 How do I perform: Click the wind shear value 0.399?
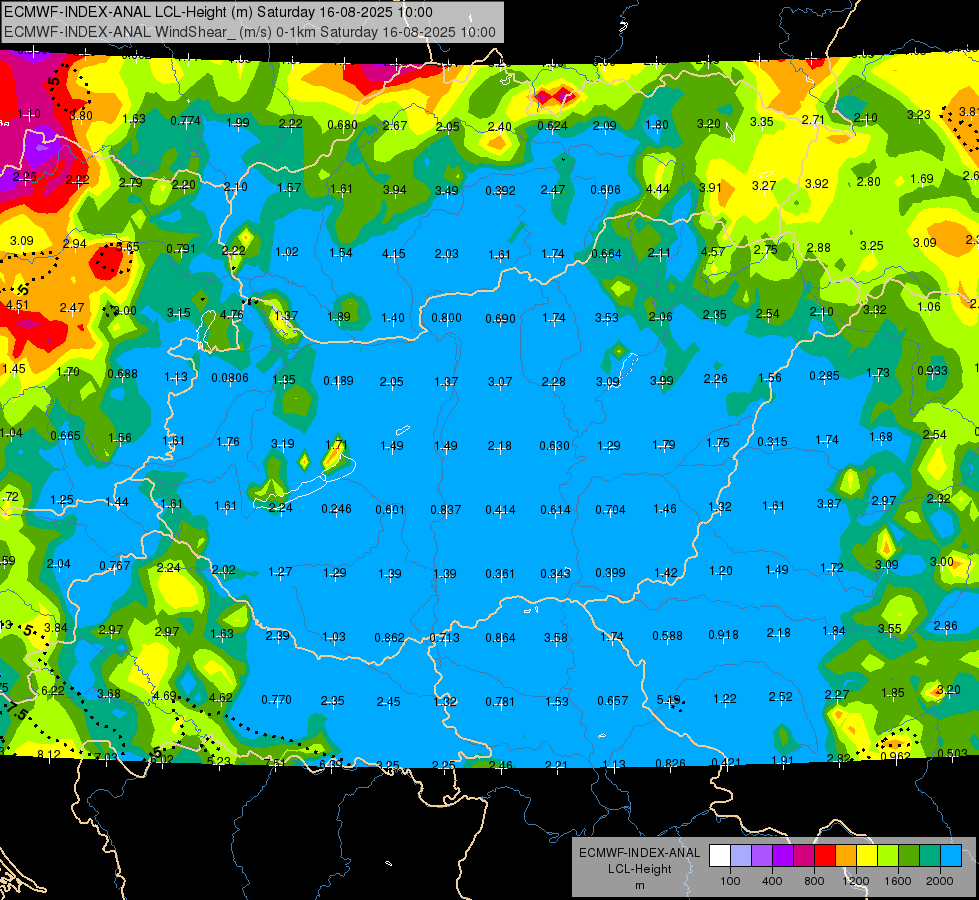(x=611, y=573)
